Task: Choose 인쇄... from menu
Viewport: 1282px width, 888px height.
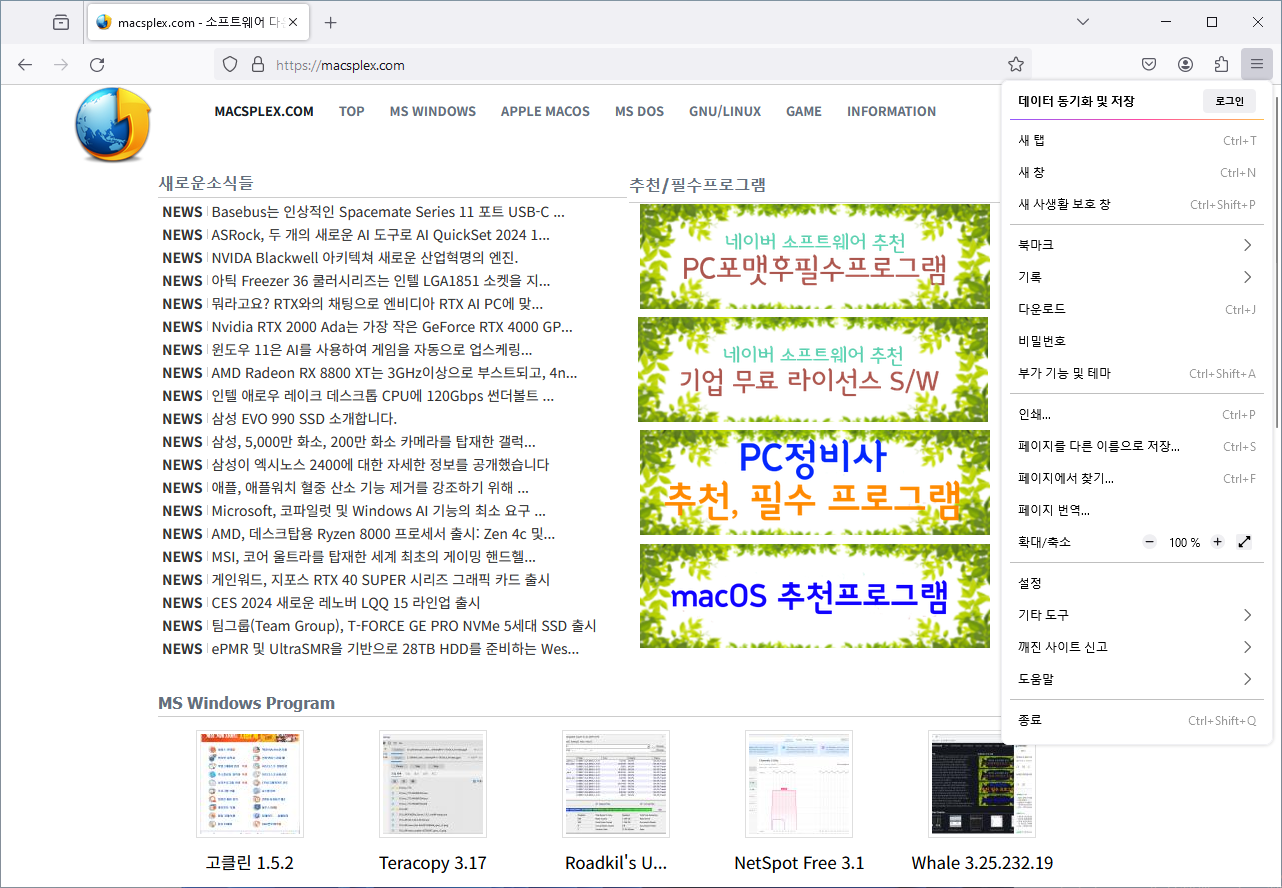Action: pyautogui.click(x=1138, y=414)
